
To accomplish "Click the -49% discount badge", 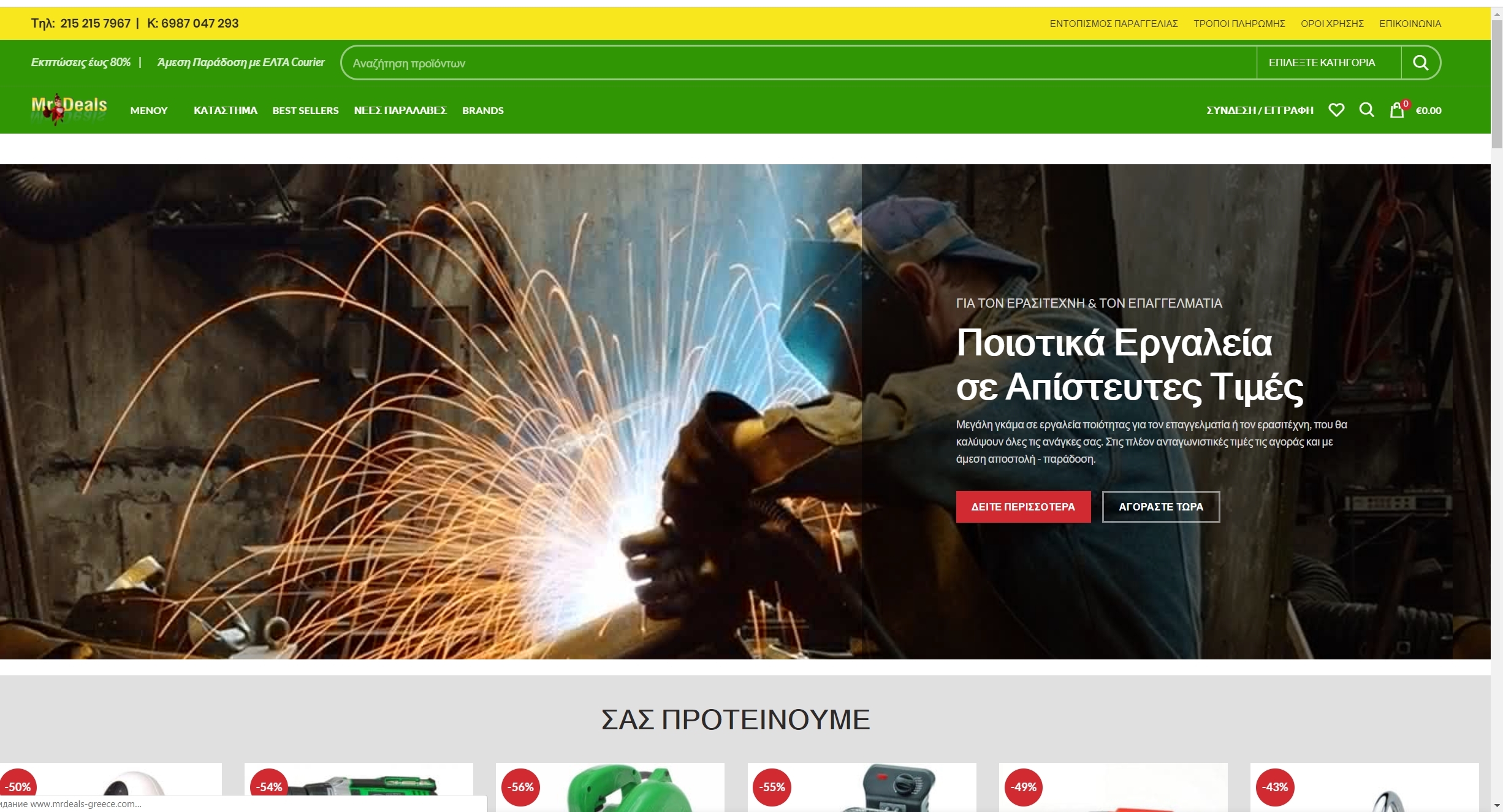I will [x=1024, y=787].
